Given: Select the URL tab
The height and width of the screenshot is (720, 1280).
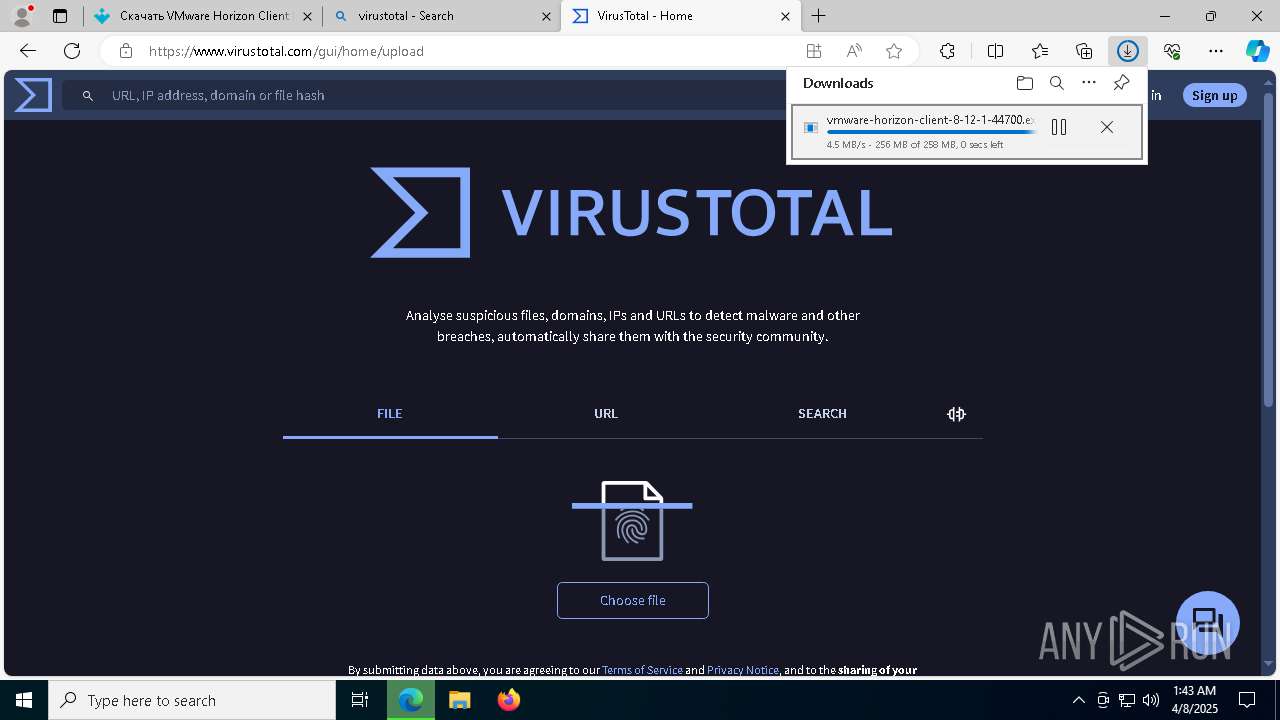Looking at the screenshot, I should point(606,414).
